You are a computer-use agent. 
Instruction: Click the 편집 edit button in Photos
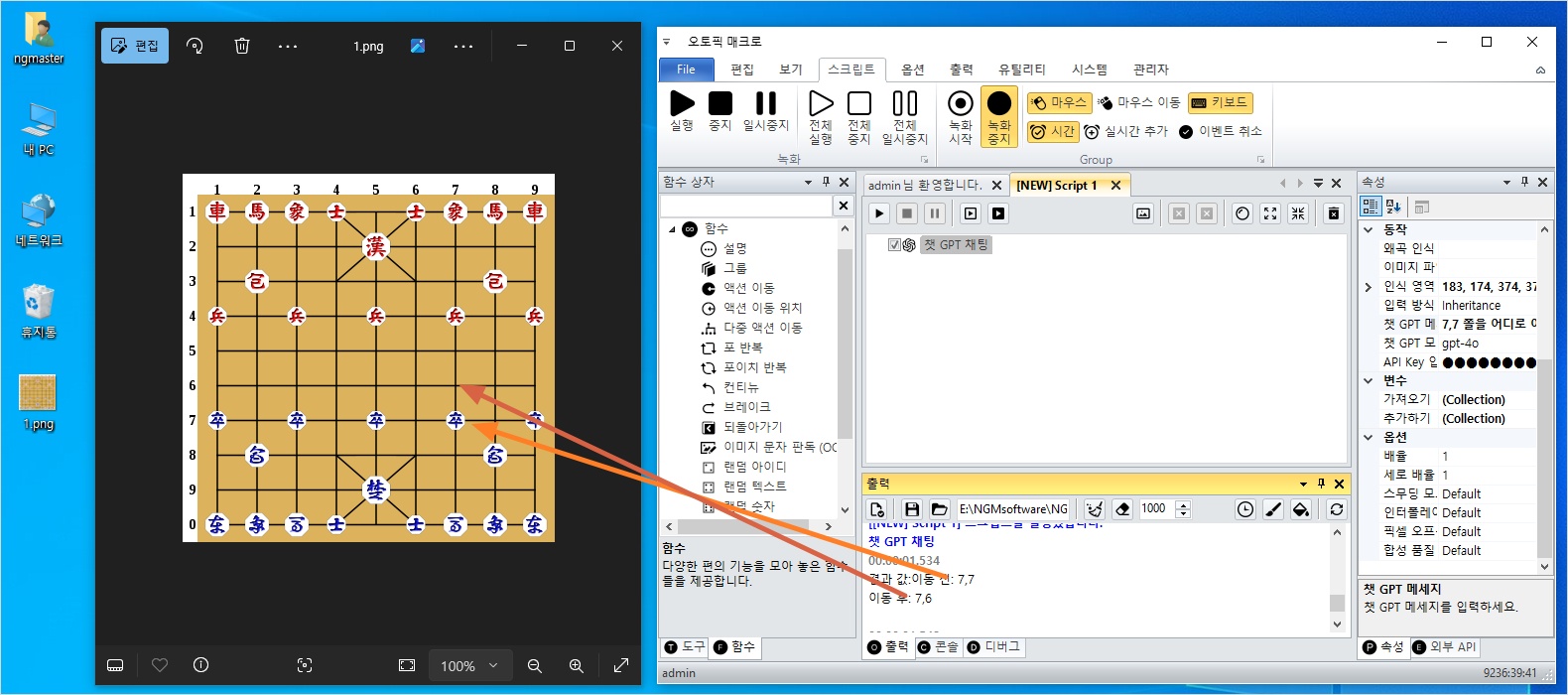(135, 46)
